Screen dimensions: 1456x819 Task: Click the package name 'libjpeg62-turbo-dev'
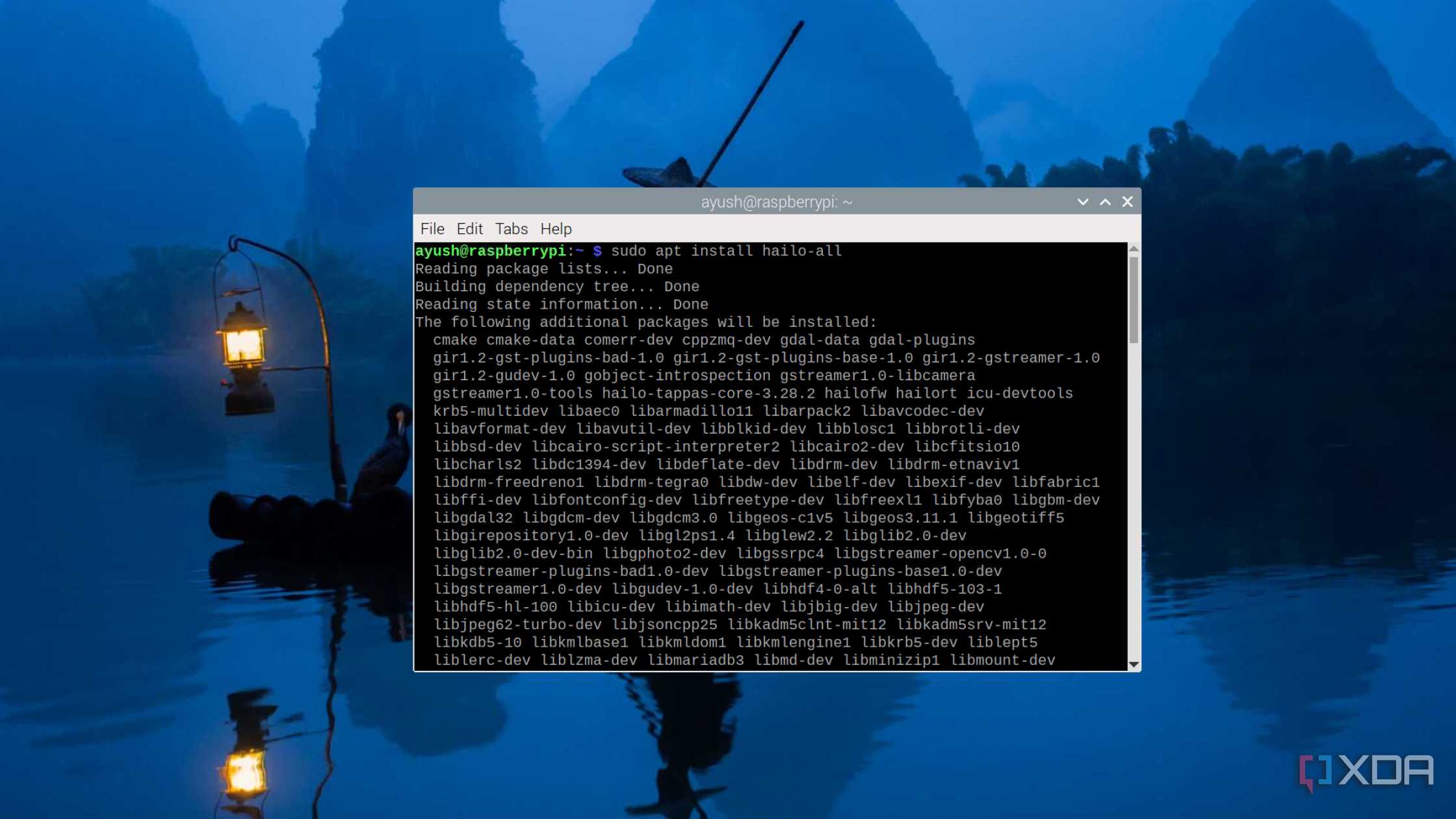pos(517,625)
